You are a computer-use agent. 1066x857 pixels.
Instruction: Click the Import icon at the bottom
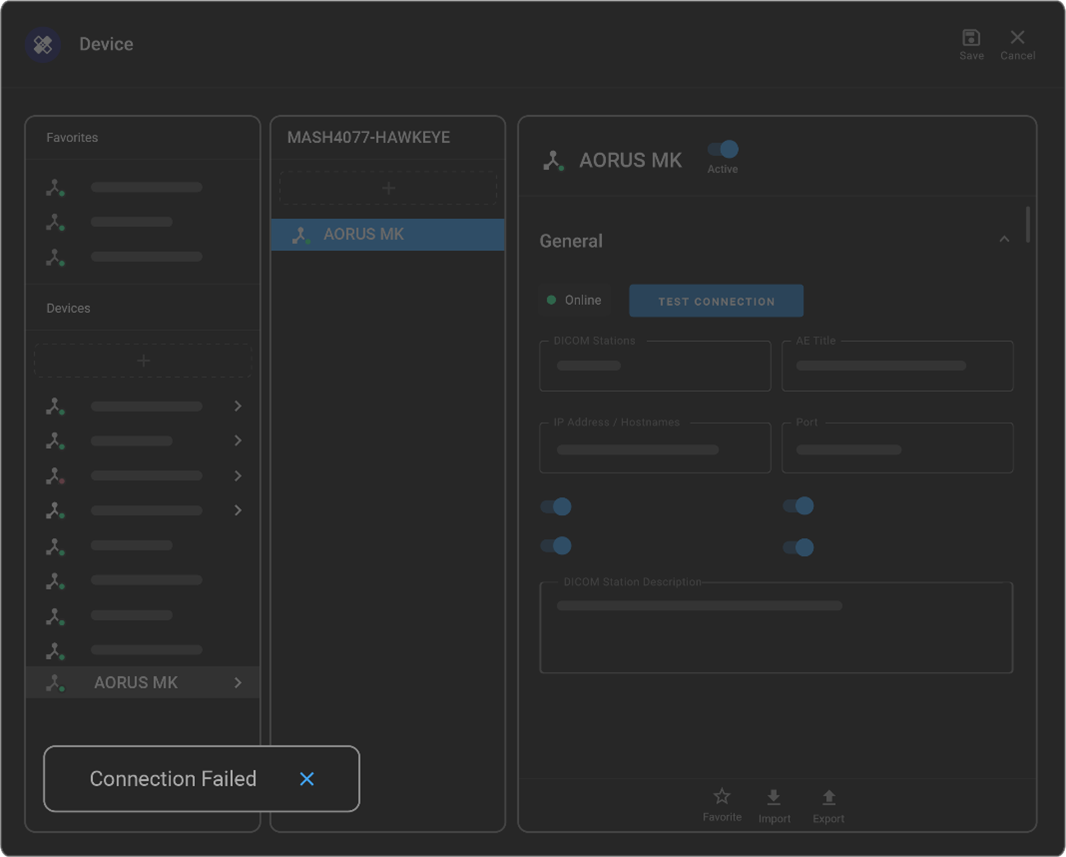(775, 799)
